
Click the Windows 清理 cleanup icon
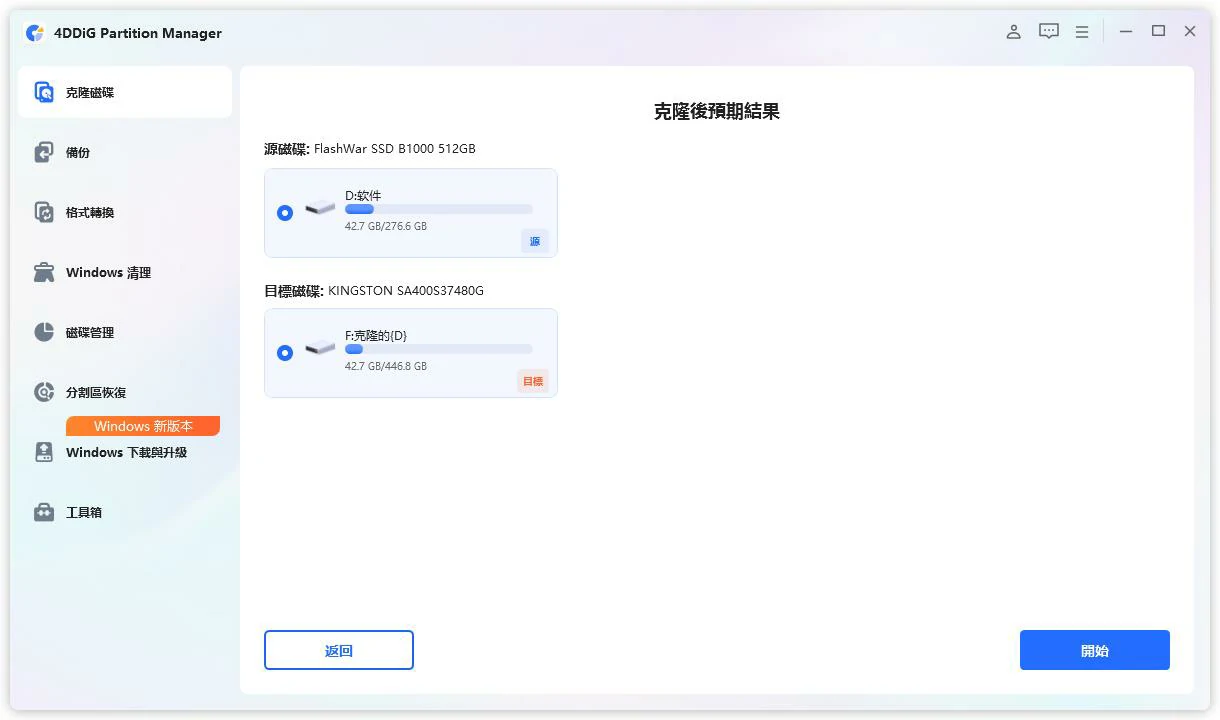(44, 272)
